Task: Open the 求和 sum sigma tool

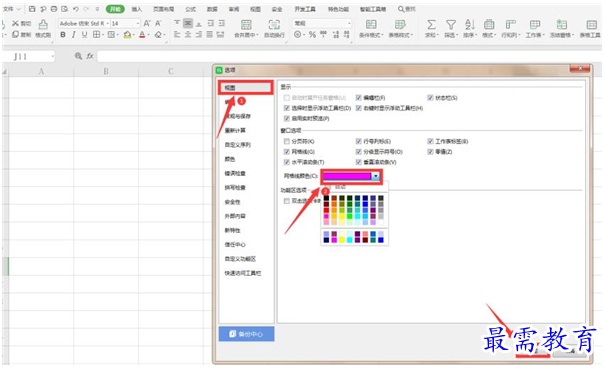Action: pyautogui.click(x=431, y=29)
